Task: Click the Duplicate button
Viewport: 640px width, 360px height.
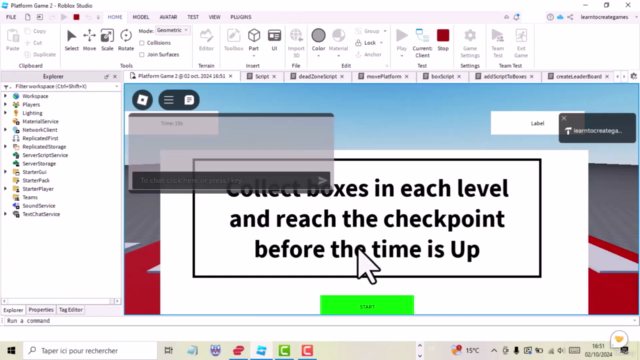Action: coord(40,55)
